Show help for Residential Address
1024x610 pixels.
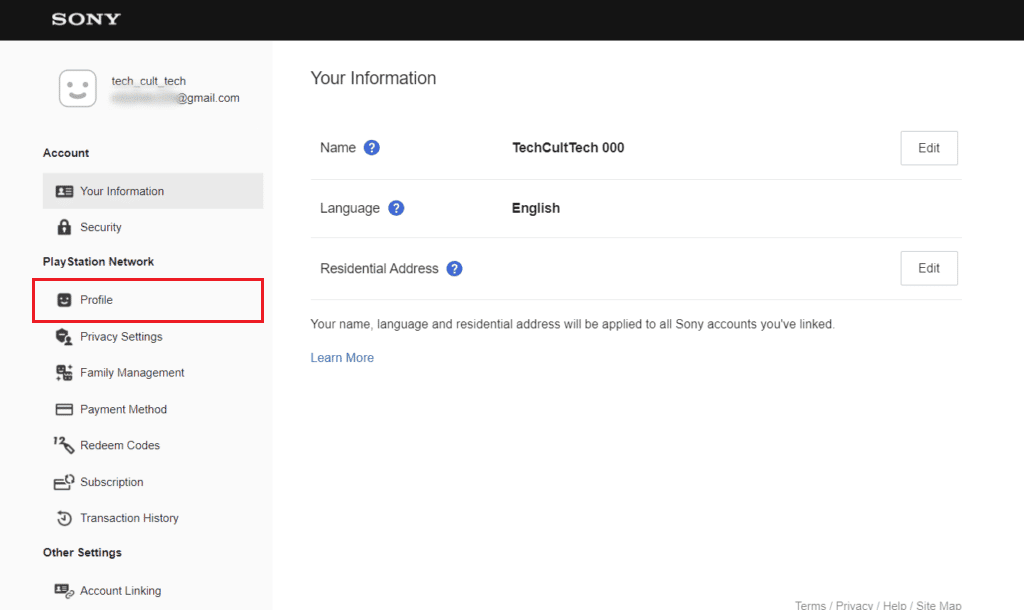(x=455, y=269)
